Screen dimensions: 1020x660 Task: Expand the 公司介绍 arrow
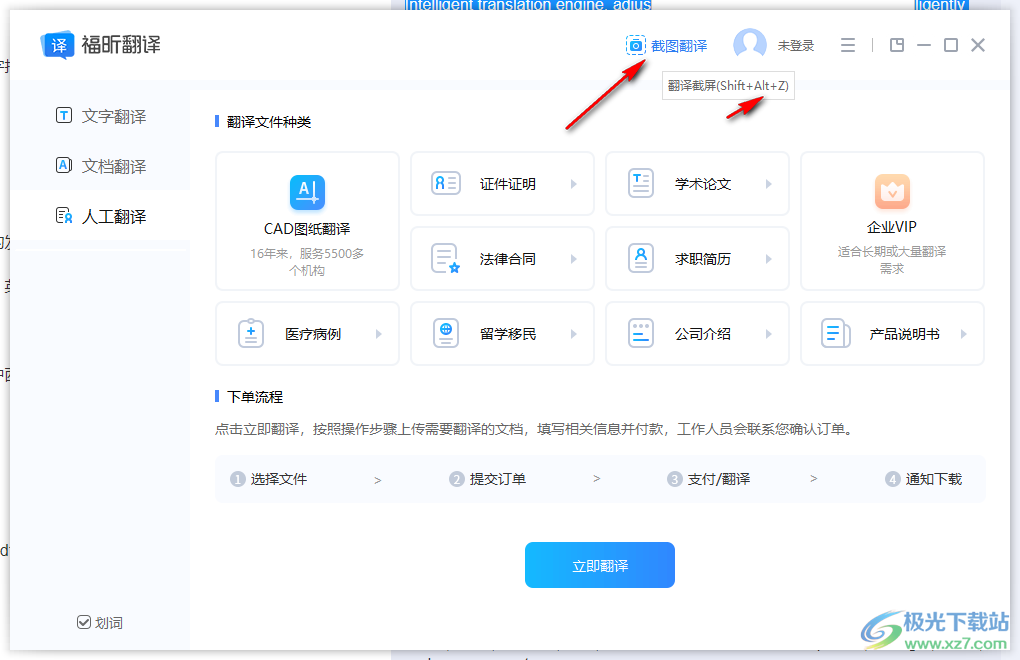[768, 334]
